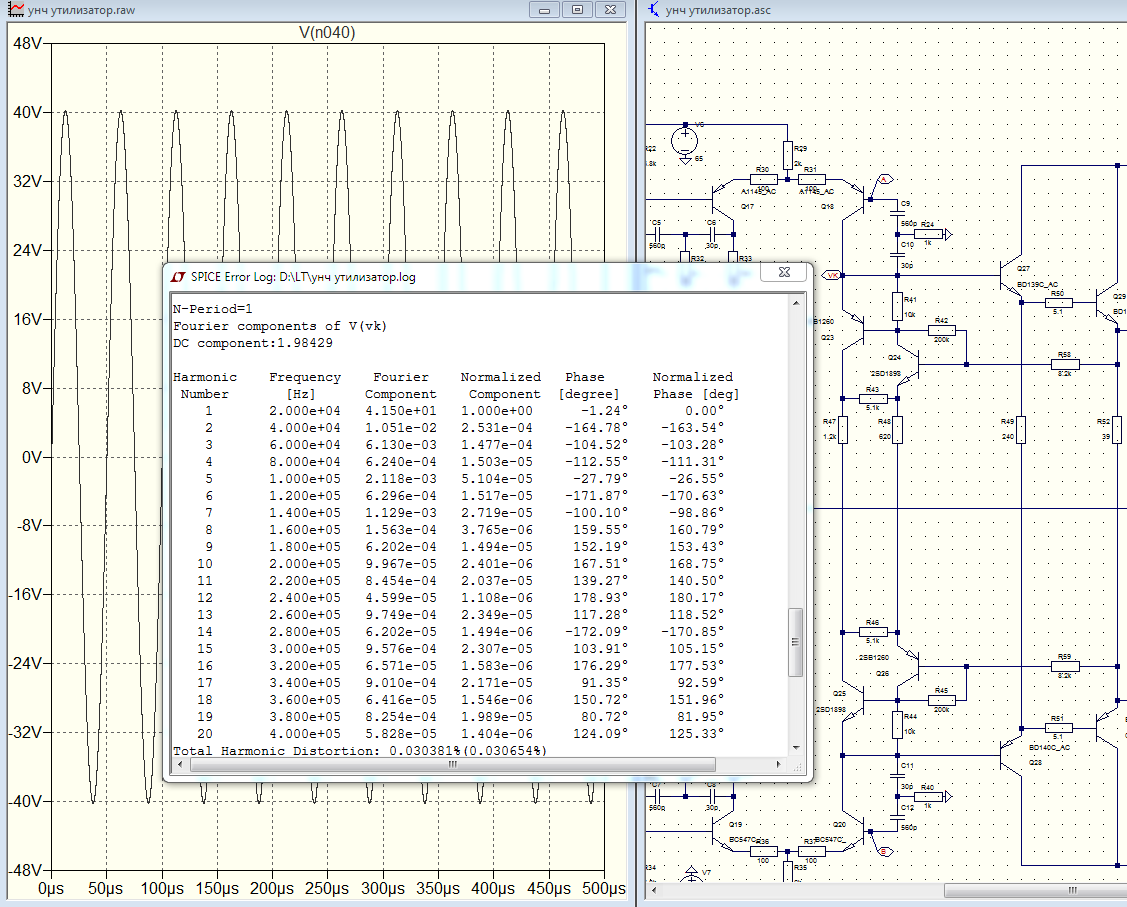Click the V(n040) trace label

[327, 33]
